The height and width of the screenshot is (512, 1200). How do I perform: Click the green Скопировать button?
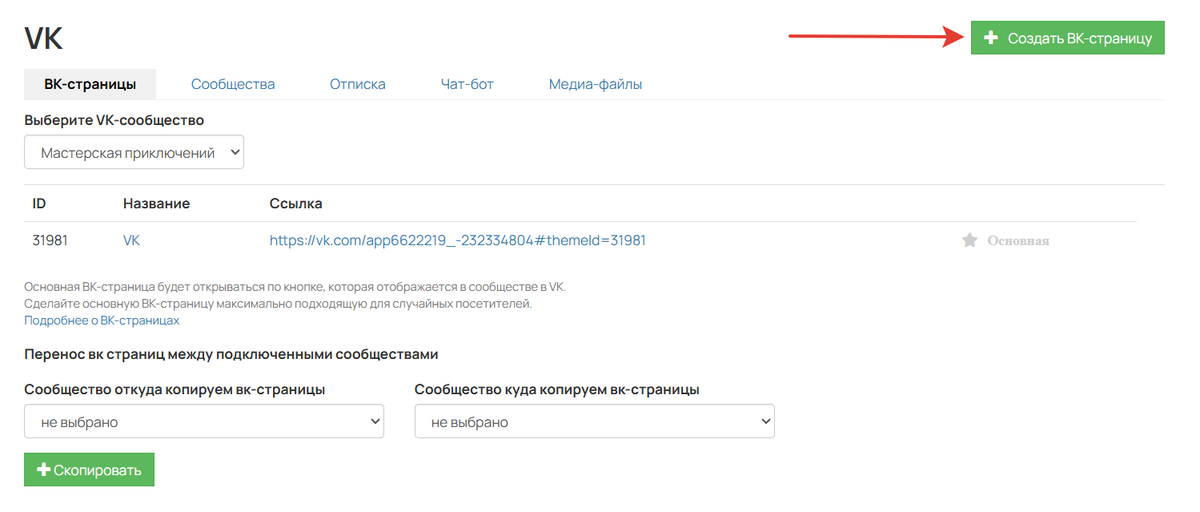tap(89, 469)
